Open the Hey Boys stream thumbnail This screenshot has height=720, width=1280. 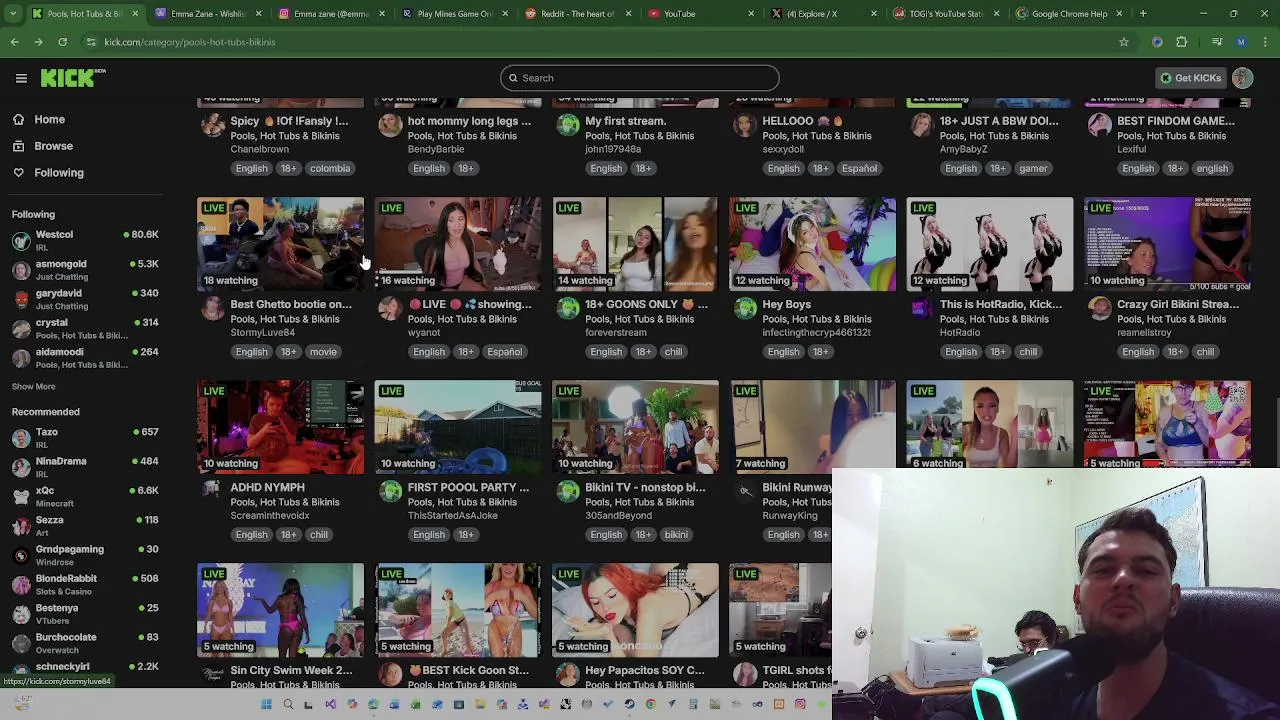812,244
